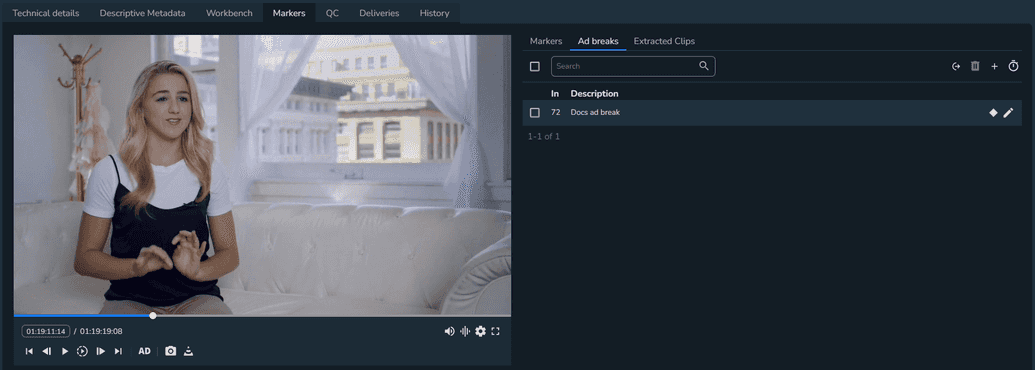
Task: Click the export arrow icon above list
Action: (956, 67)
